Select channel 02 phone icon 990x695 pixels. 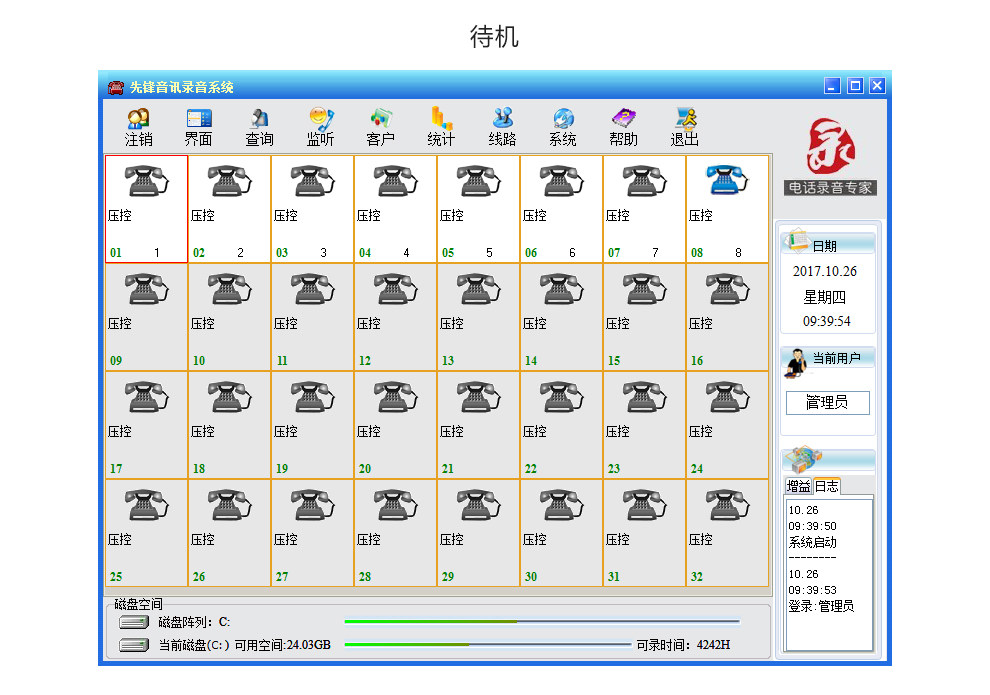[x=230, y=181]
